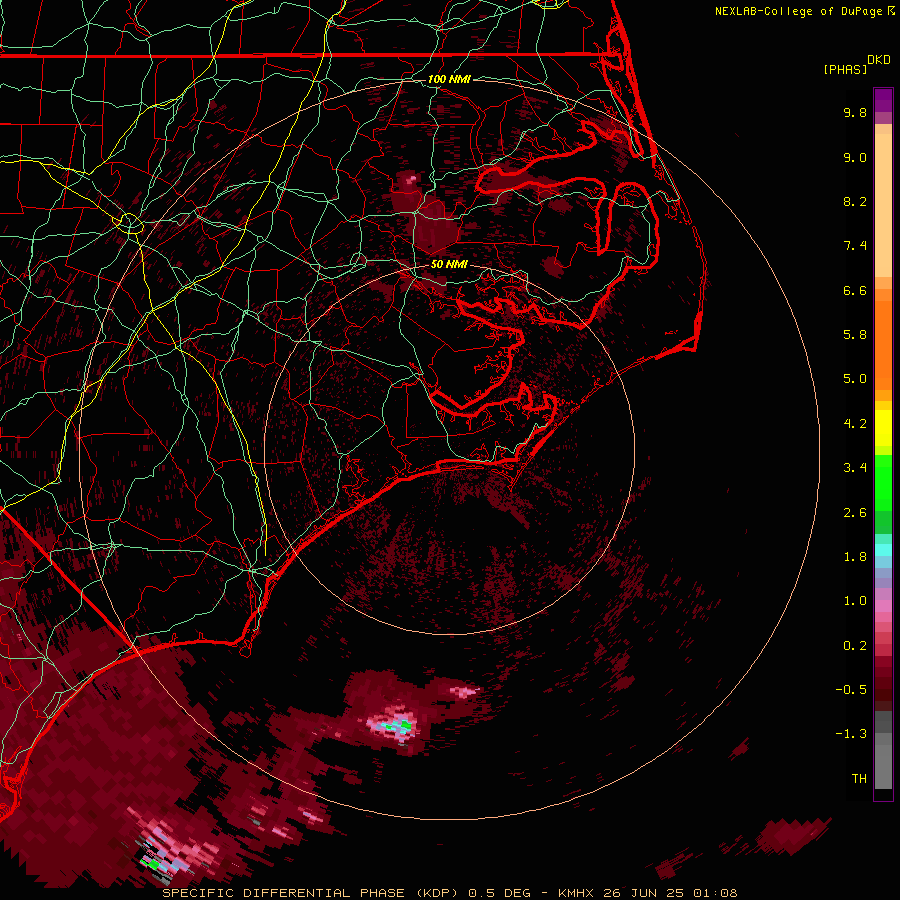Screen dimensions: 900x900
Task: Choose the pink segment of the color bar
Action: (883, 606)
